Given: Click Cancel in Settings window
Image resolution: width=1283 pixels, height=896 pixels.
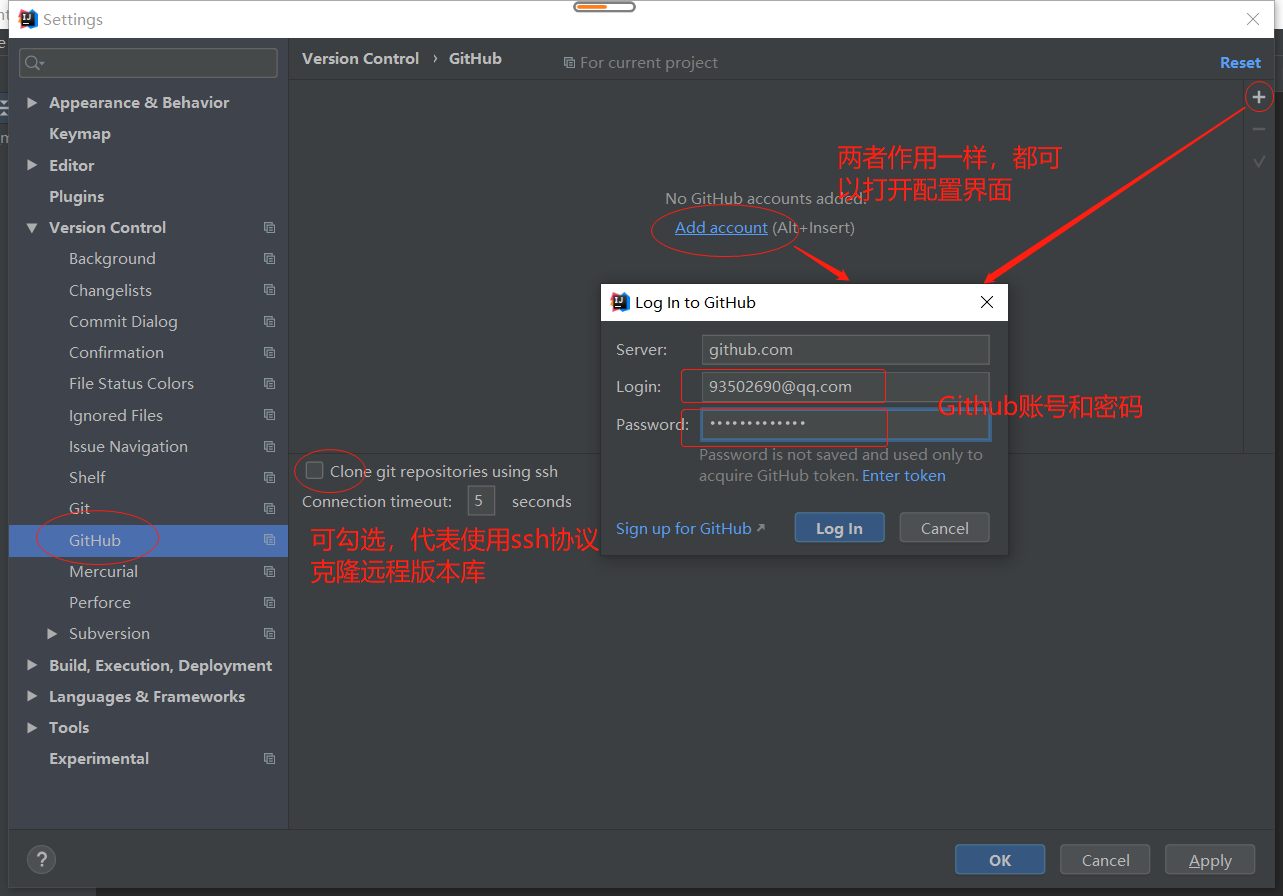Looking at the screenshot, I should [x=1106, y=860].
